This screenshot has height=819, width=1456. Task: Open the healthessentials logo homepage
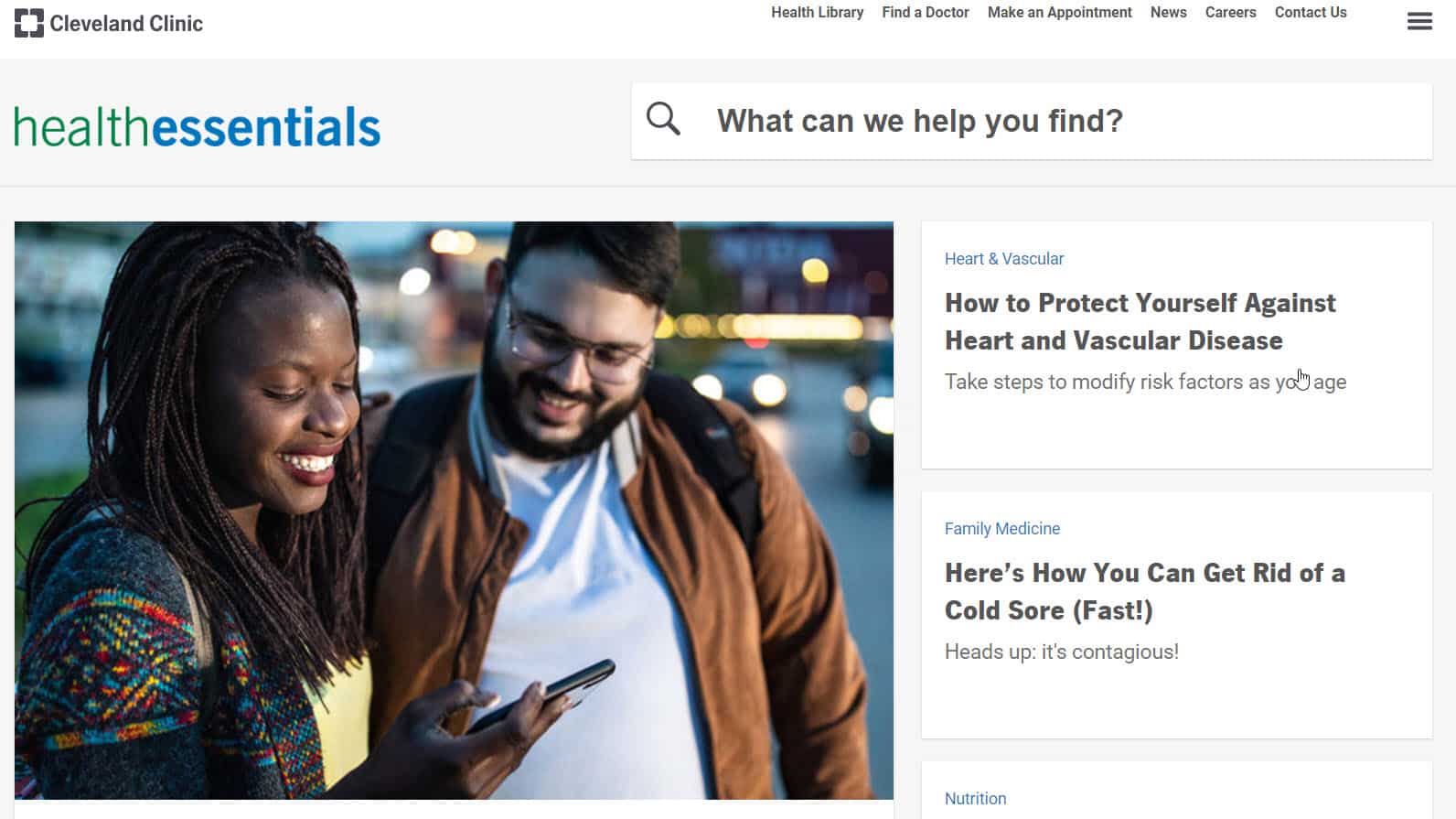pos(197,127)
